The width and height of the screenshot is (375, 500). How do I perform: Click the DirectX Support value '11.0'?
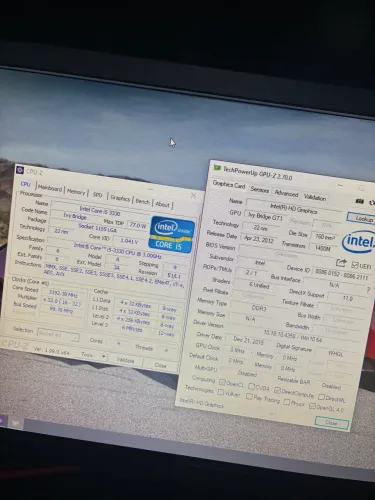348,298
